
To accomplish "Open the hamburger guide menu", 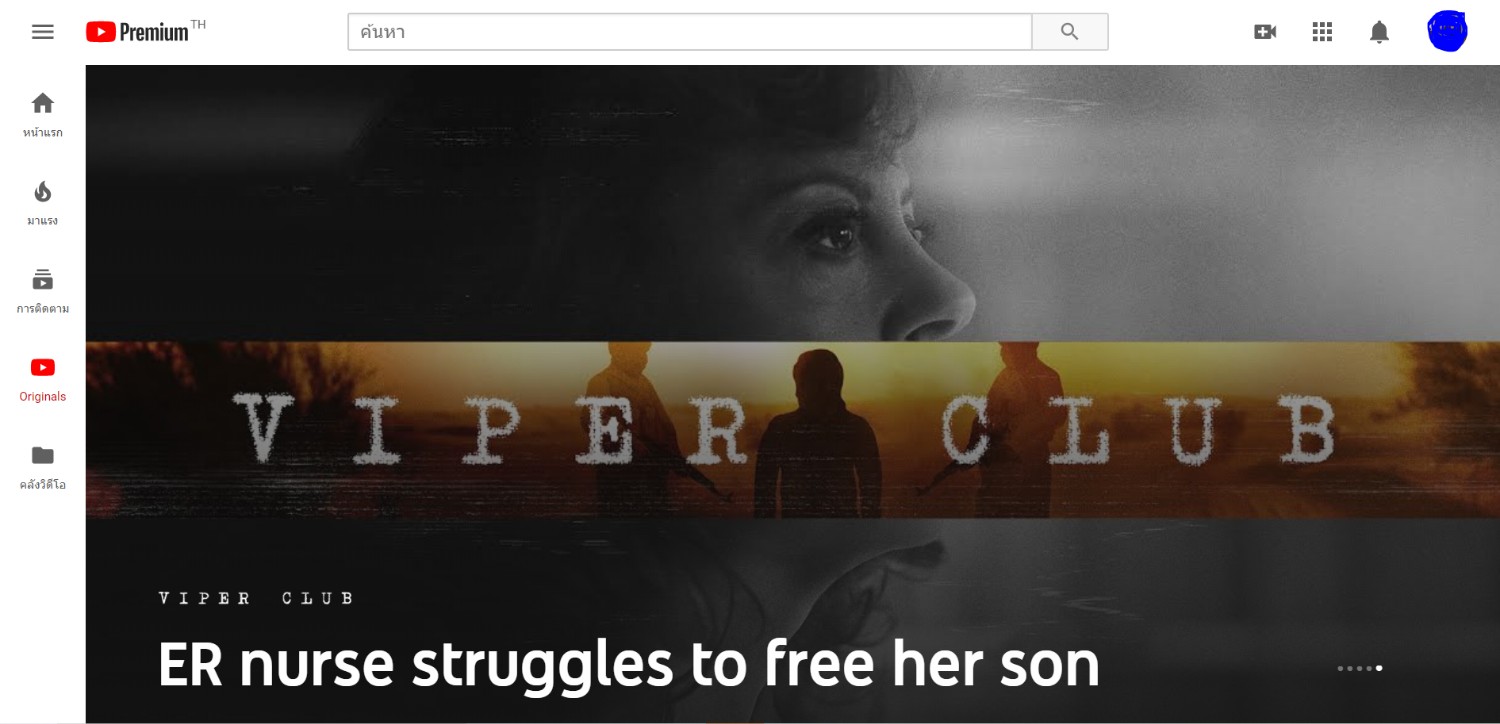I will (x=43, y=32).
